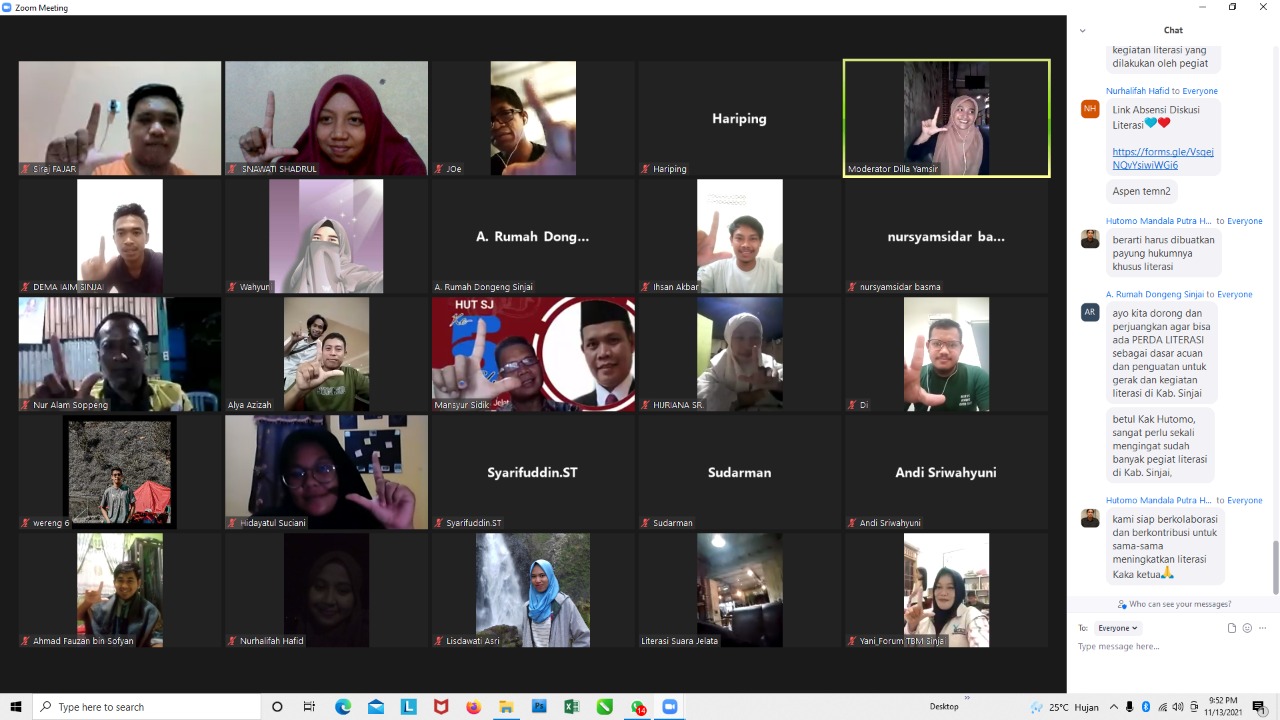Open the Desktop toolbar in taskbar
Image resolution: width=1280 pixels, height=720 pixels.
point(943,707)
